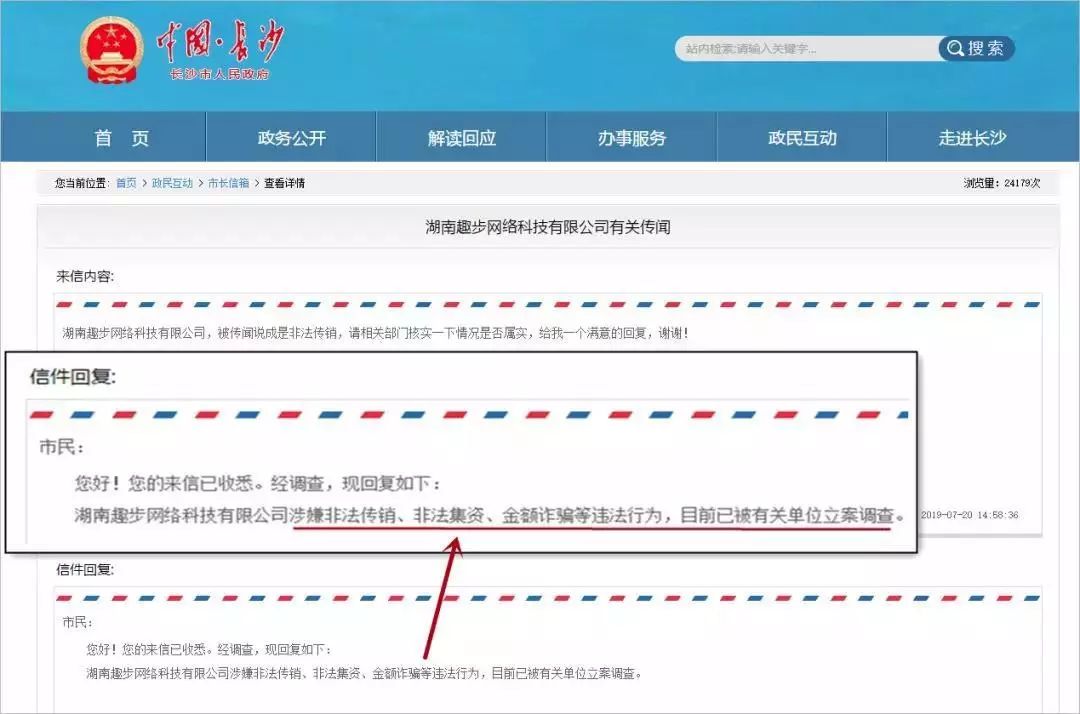The height and width of the screenshot is (714, 1080).
Task: Go to the 解读回应 navigation section
Action: coord(461,138)
